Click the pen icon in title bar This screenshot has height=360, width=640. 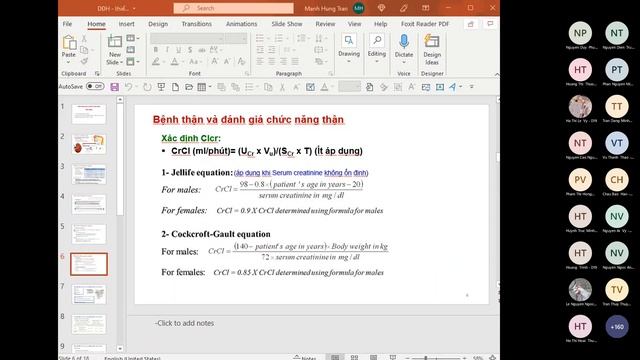(404, 8)
